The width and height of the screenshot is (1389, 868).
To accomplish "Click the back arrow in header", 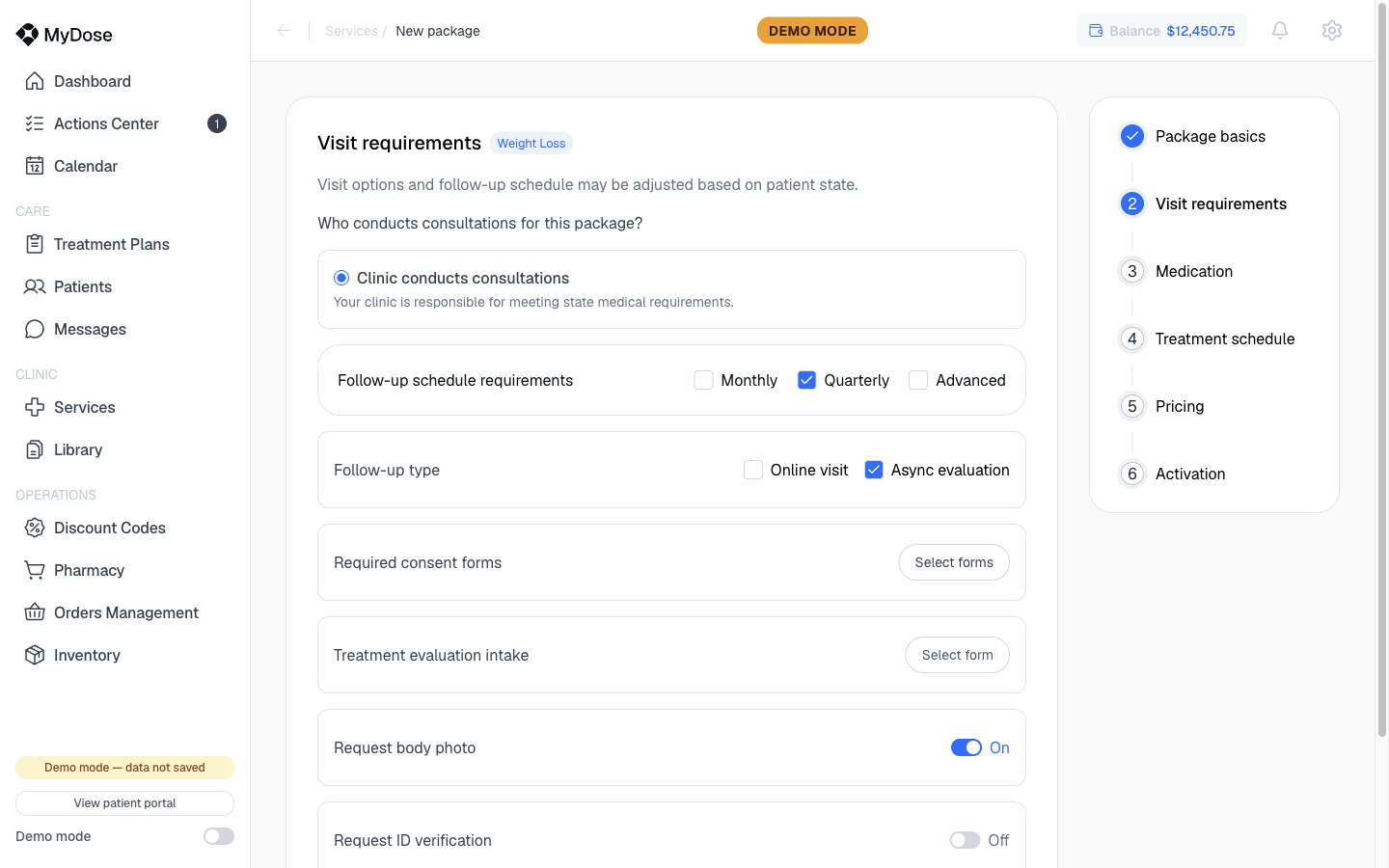I will [x=284, y=31].
